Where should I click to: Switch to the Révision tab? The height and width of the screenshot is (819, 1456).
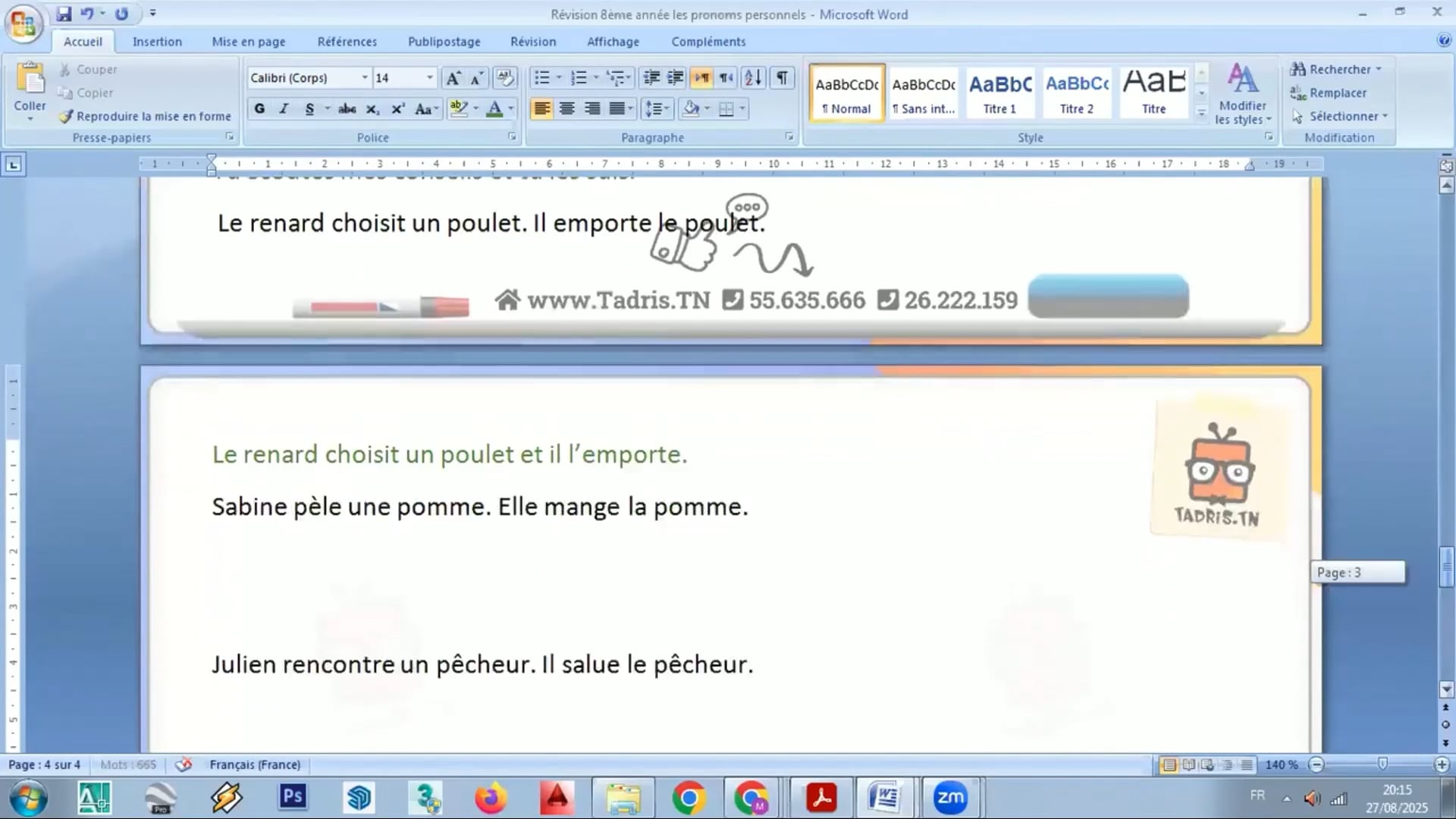point(532,42)
